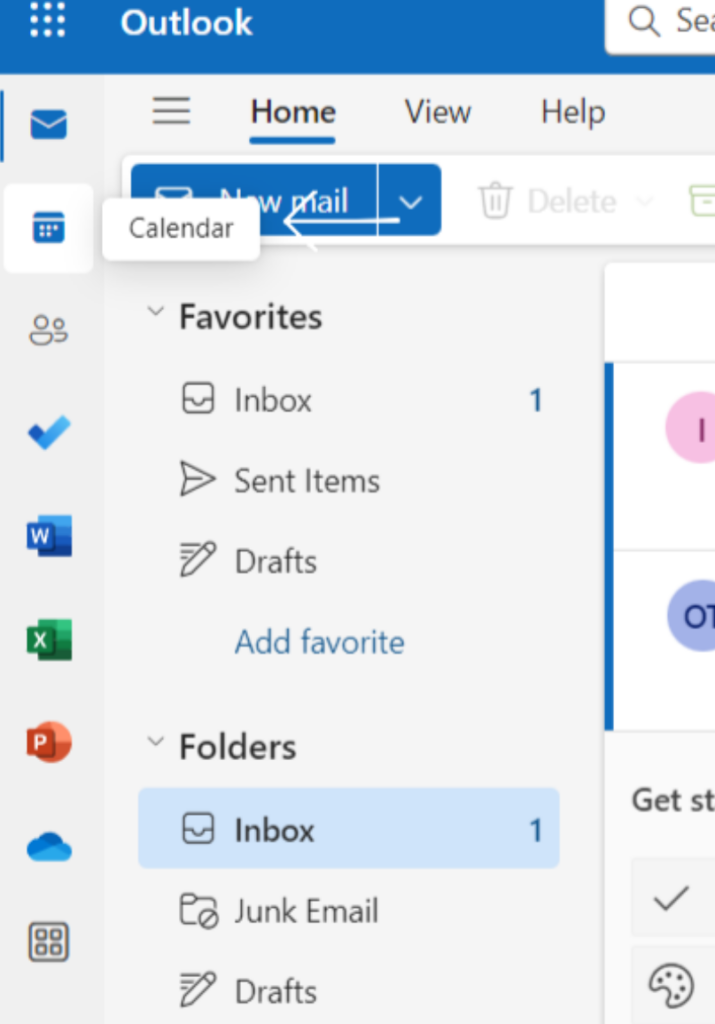Viewport: 715px width, 1024px height.
Task: Launch PowerPoint from the sidebar
Action: click(49, 743)
